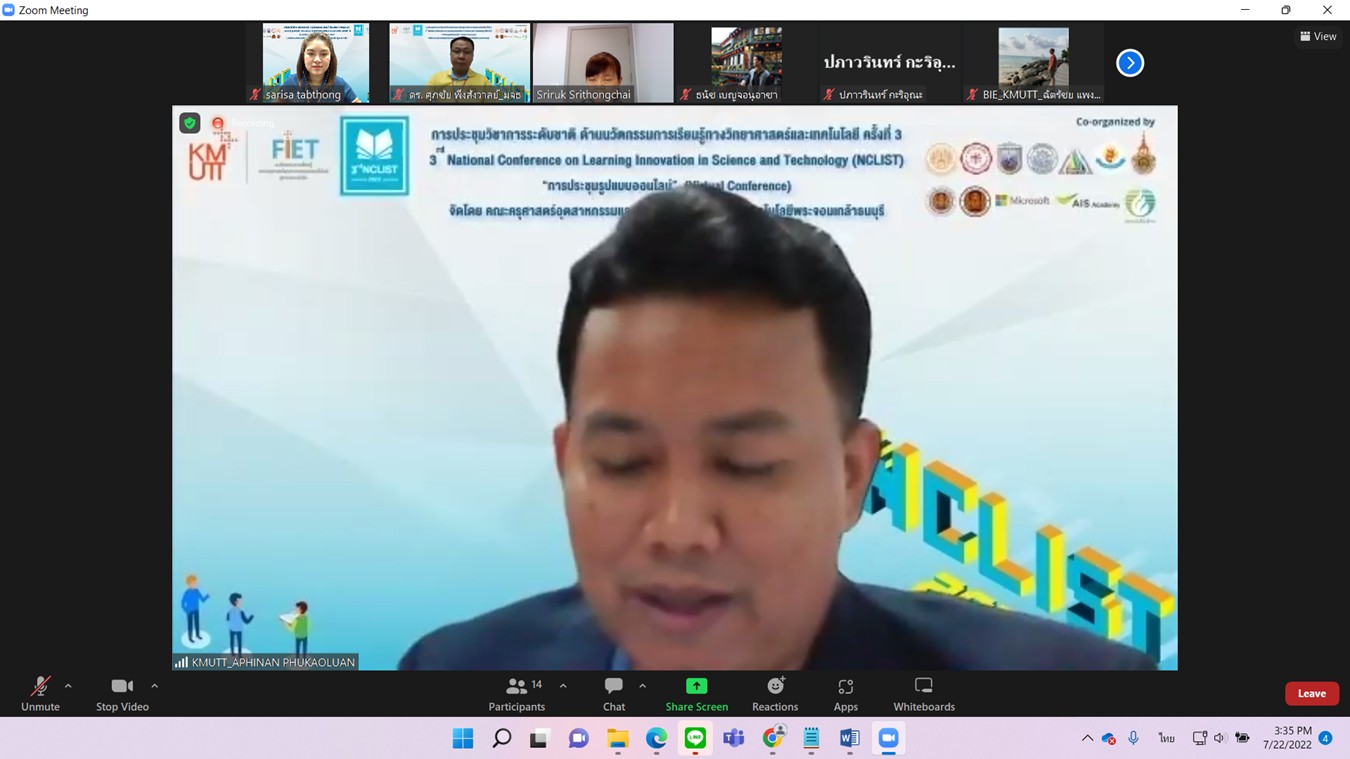Expand video options arrow beside Stop Video

[x=154, y=686]
